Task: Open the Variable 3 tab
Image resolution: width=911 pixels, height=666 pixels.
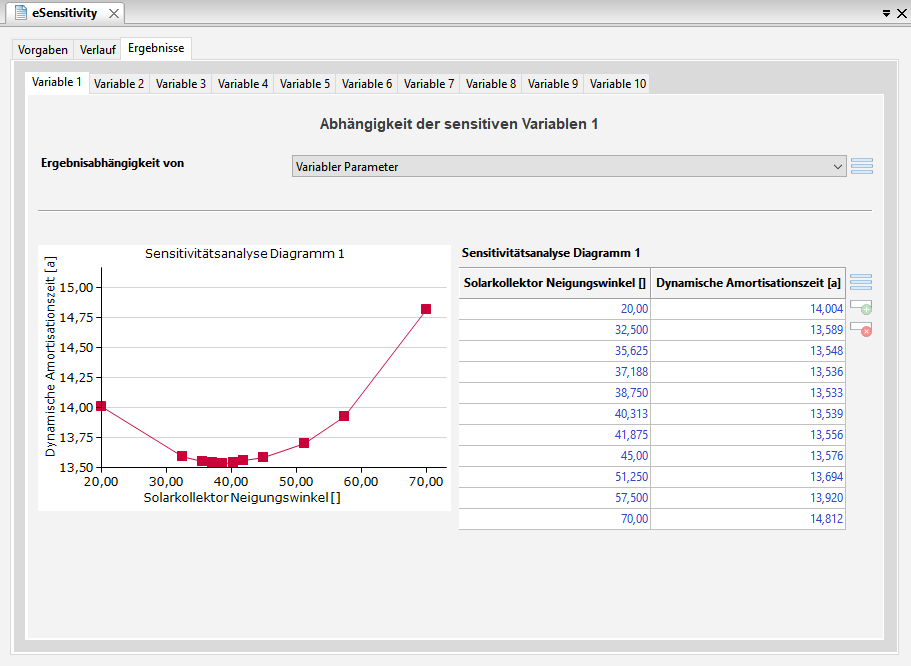Action: (x=181, y=84)
